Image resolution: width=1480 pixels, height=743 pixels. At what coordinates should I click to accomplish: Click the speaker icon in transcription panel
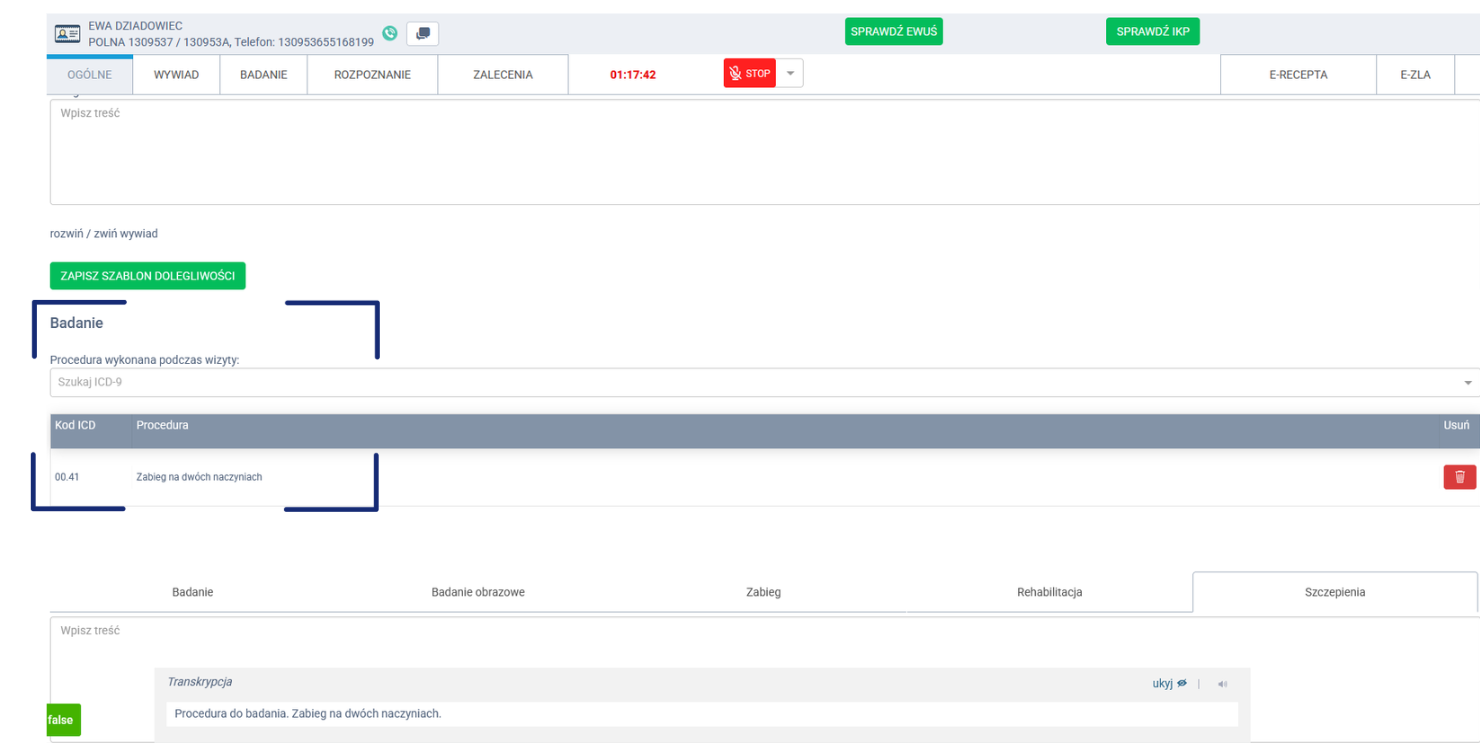coord(1222,684)
